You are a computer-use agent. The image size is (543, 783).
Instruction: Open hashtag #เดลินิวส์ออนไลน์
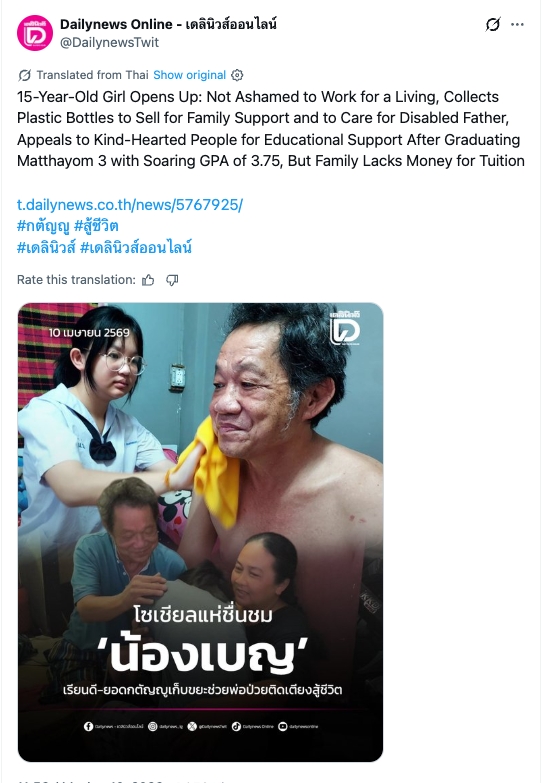[x=136, y=247]
